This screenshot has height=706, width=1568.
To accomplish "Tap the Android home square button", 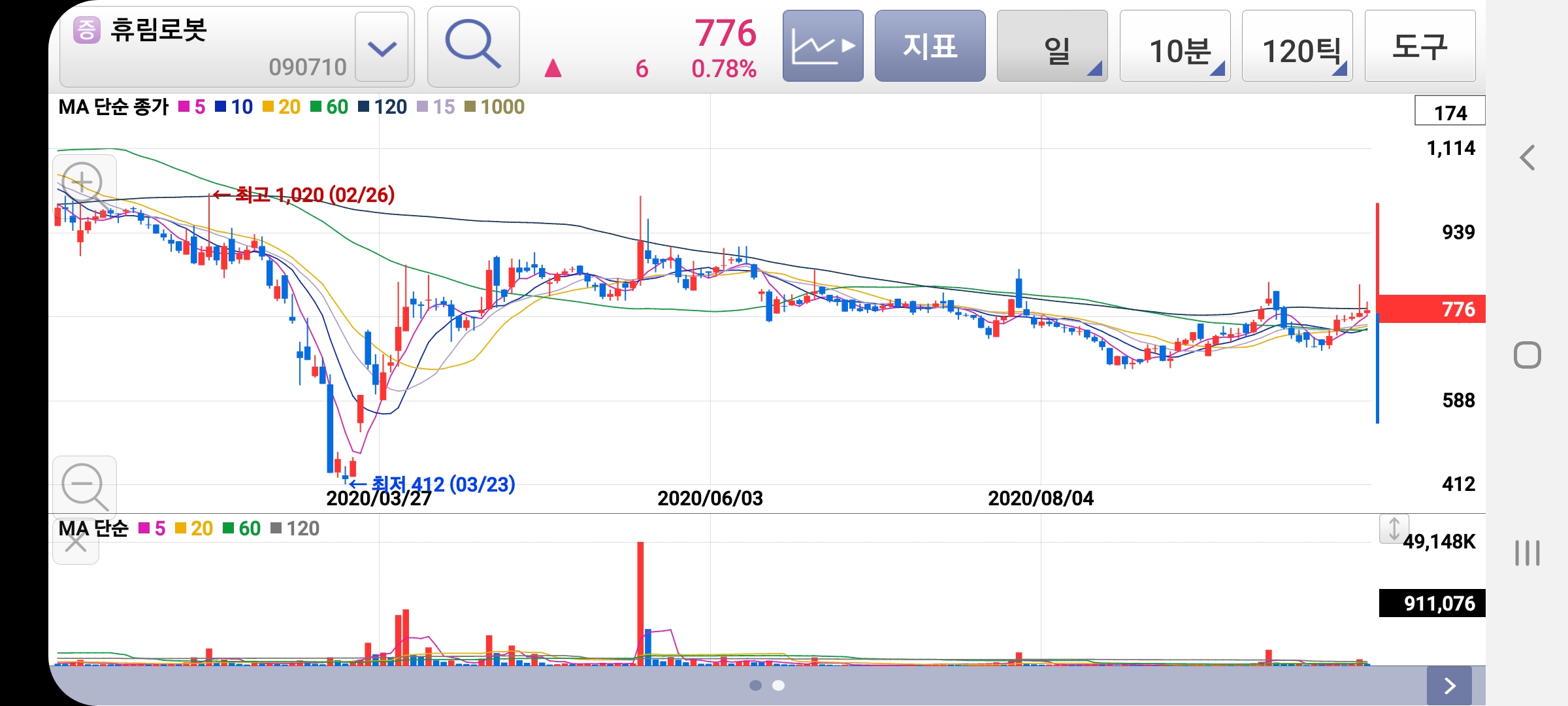I will 1527,355.
